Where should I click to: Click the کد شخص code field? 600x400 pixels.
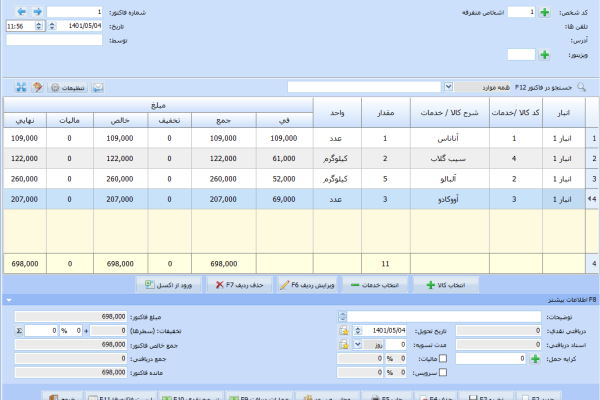click(x=521, y=12)
